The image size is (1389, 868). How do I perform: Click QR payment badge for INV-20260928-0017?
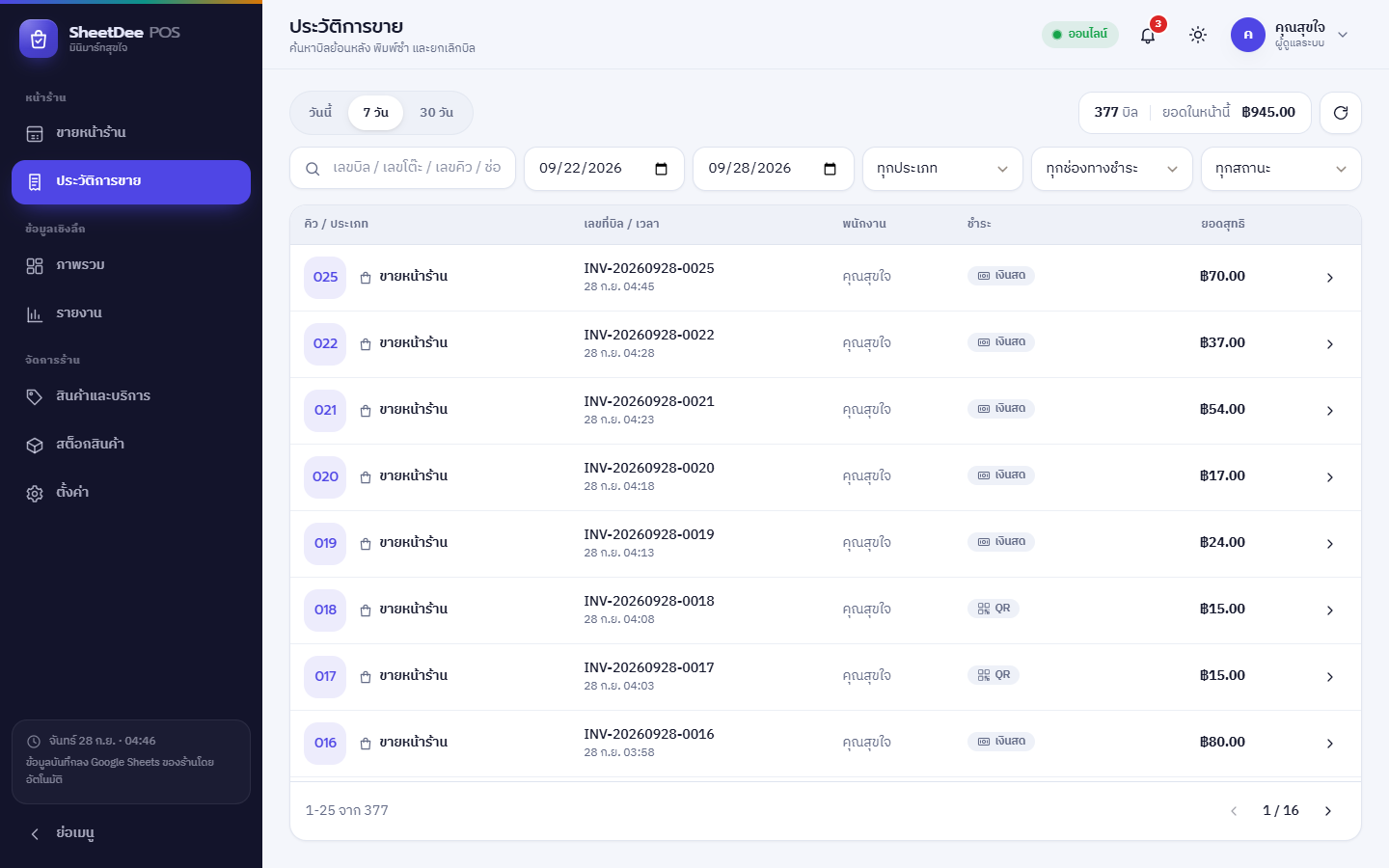pyautogui.click(x=994, y=675)
